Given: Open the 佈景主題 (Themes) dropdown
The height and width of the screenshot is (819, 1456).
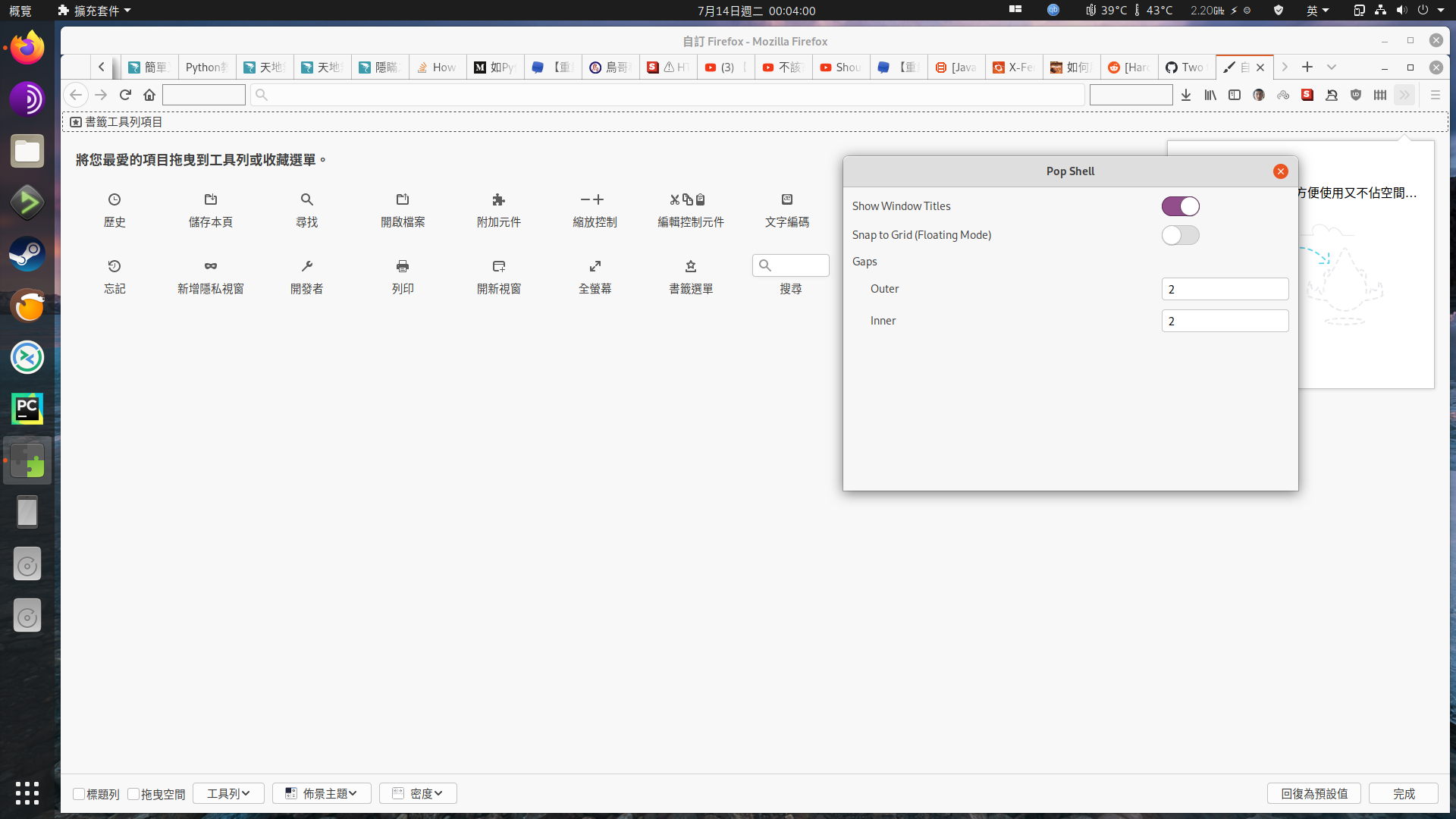Looking at the screenshot, I should [x=322, y=793].
